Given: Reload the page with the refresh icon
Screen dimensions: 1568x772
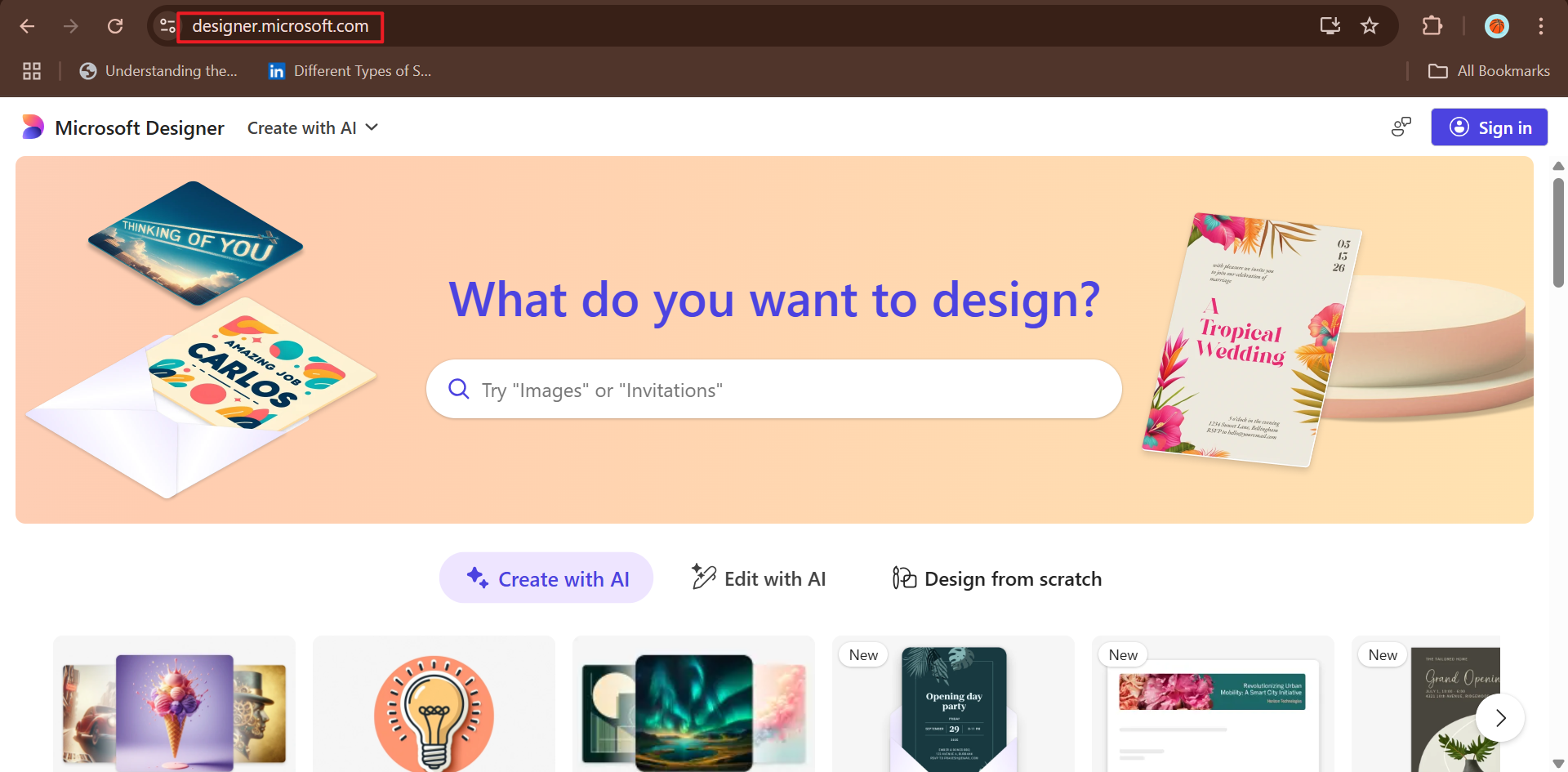Looking at the screenshot, I should click(x=115, y=26).
